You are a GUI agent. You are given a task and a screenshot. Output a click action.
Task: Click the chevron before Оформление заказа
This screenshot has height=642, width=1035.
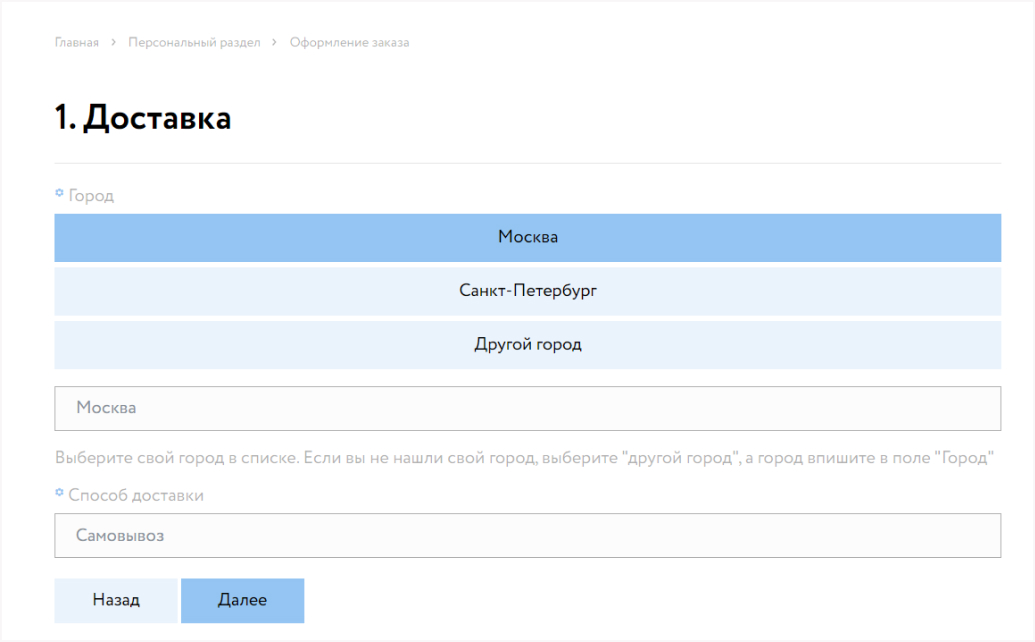(x=275, y=43)
